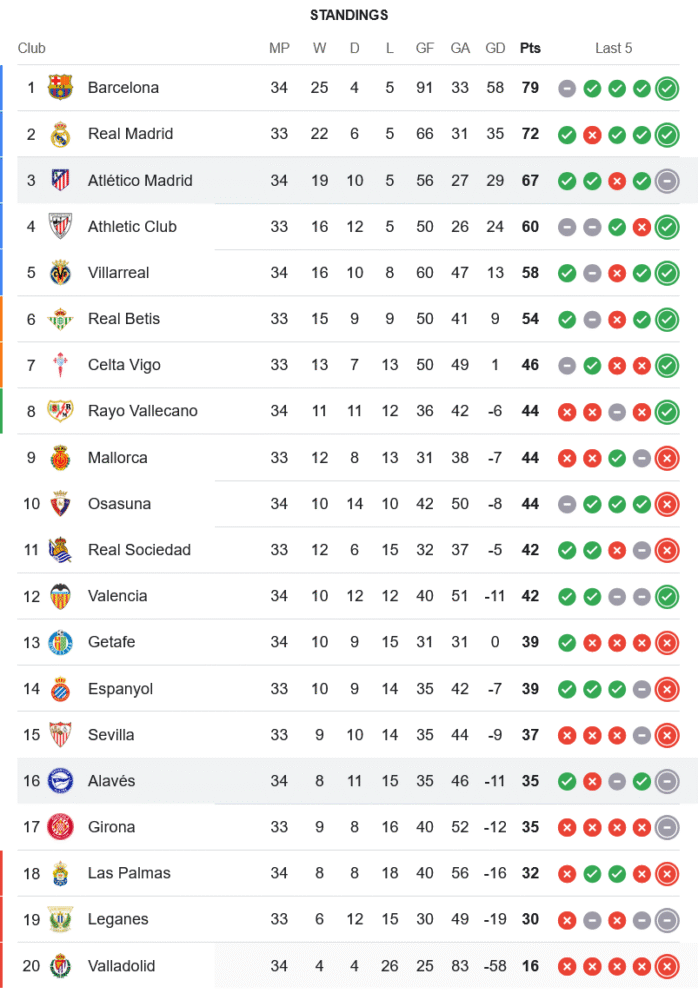Click Barcelona's latest win result icon
Viewport: 698px width, 1000px height.
tap(667, 88)
